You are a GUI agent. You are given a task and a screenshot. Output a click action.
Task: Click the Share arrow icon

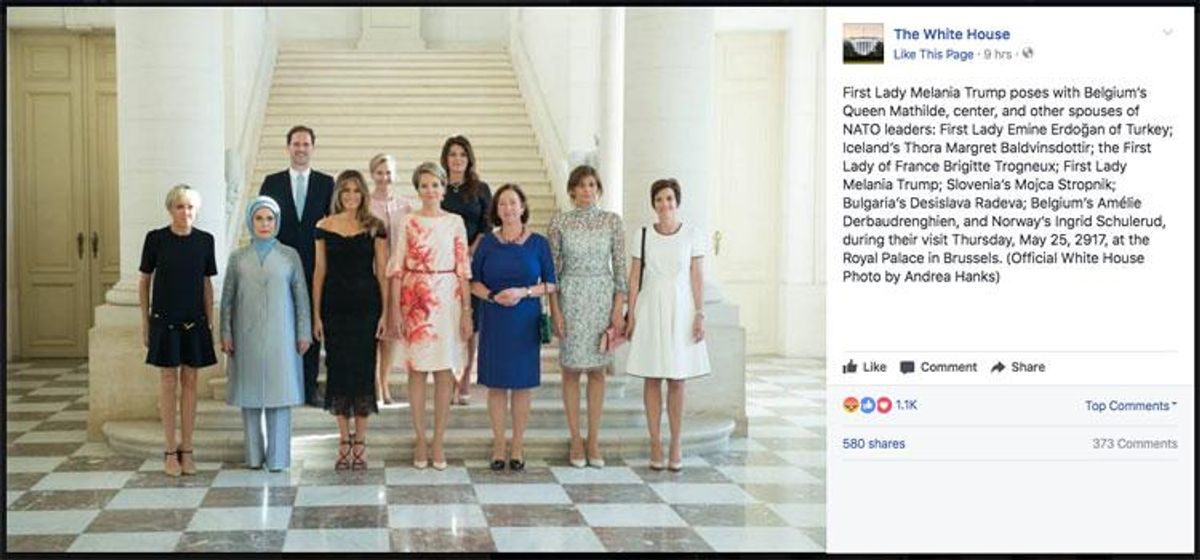pyautogui.click(x=997, y=367)
